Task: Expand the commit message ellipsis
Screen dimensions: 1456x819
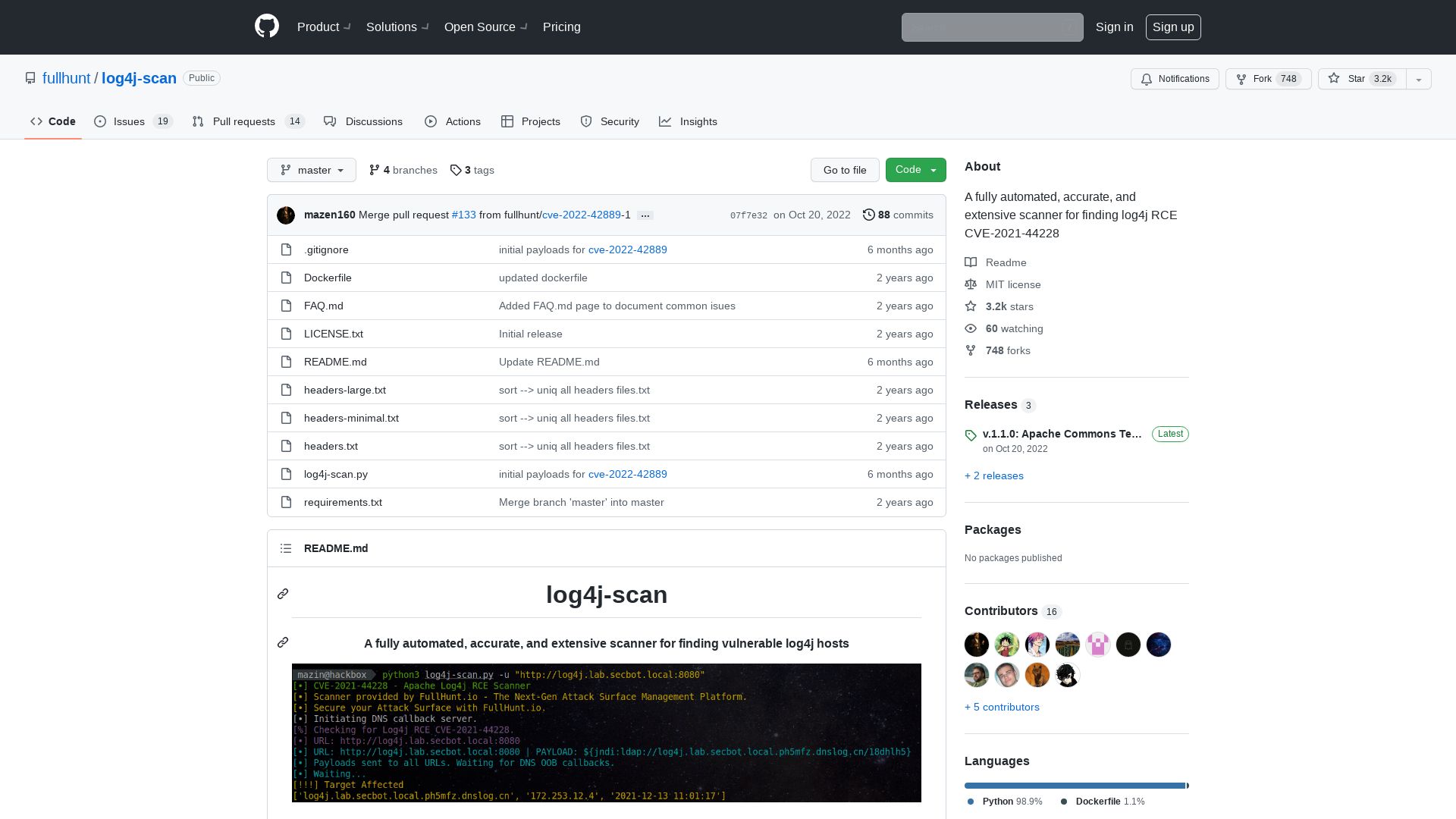Action: [x=645, y=215]
